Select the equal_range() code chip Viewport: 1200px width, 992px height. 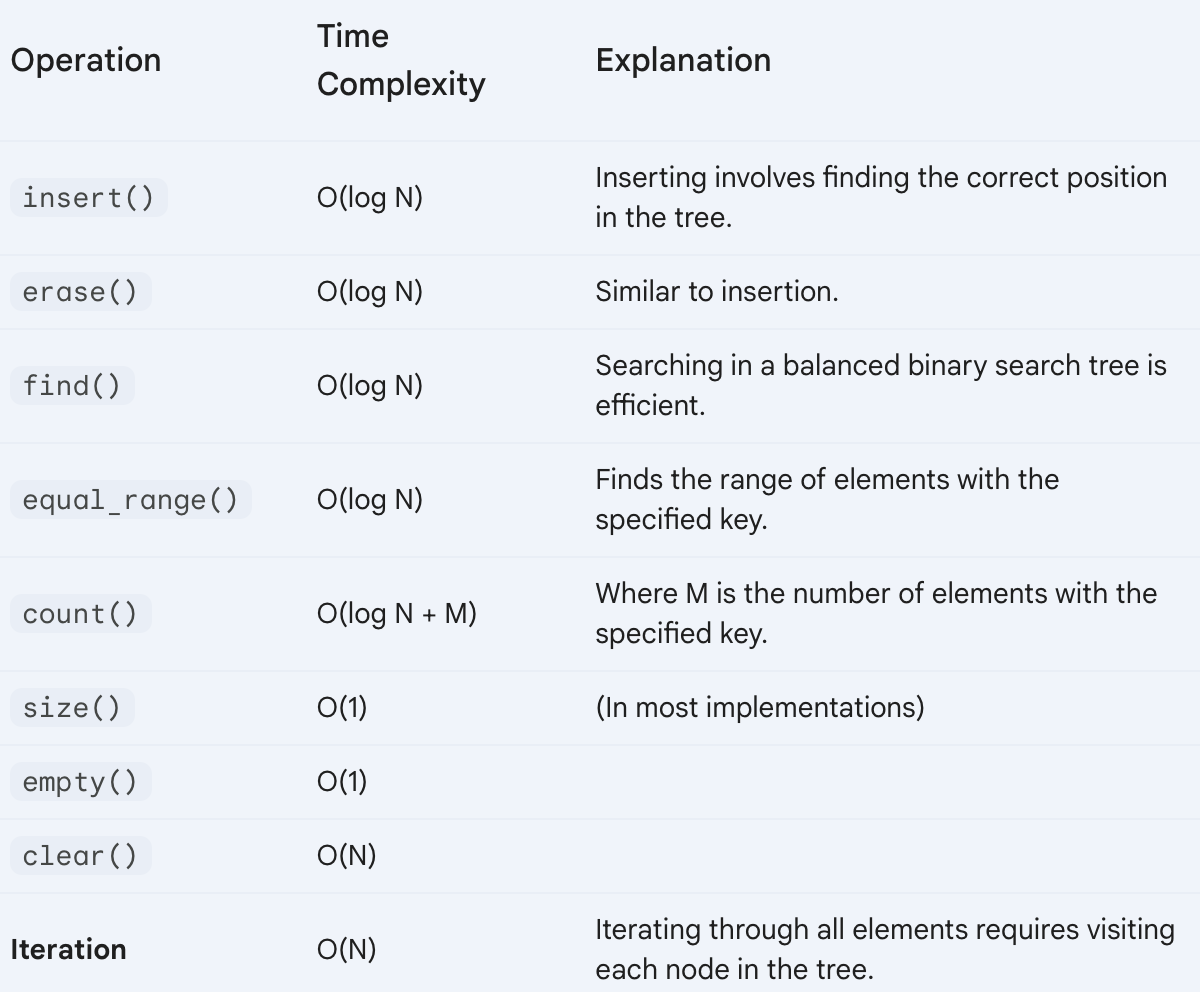131,499
